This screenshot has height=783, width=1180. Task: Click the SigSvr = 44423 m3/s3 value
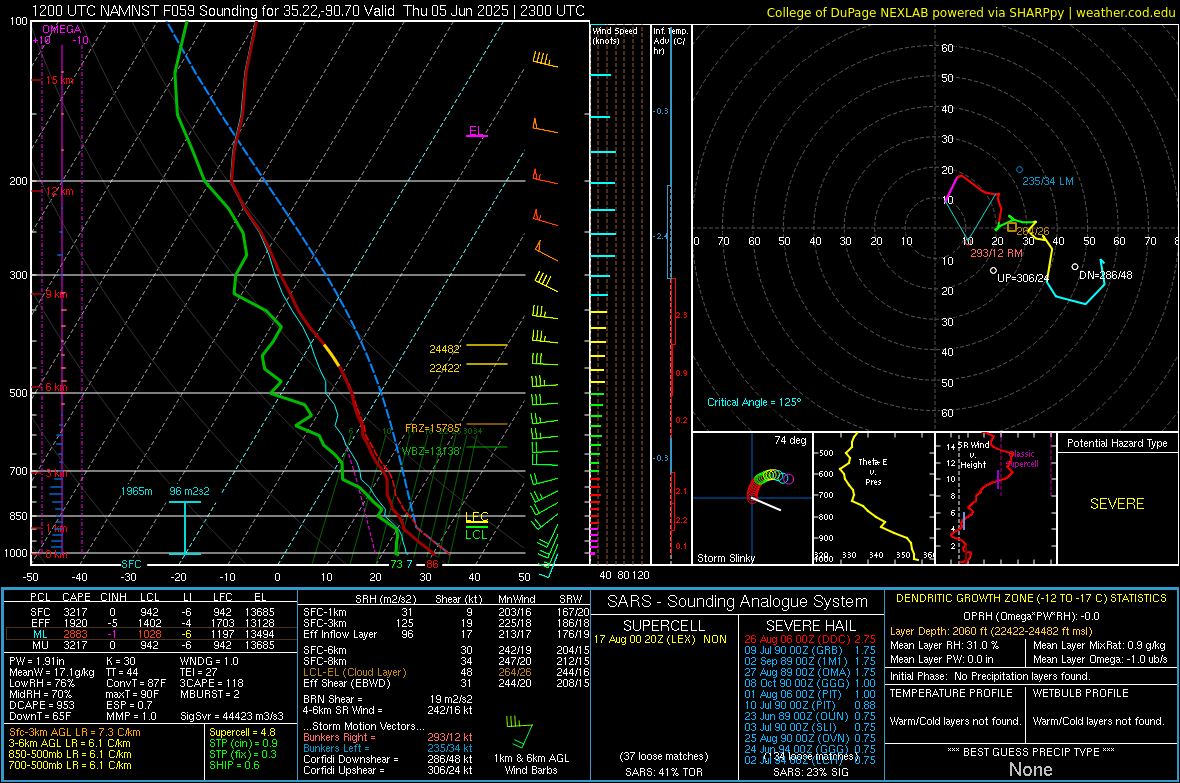(232, 716)
